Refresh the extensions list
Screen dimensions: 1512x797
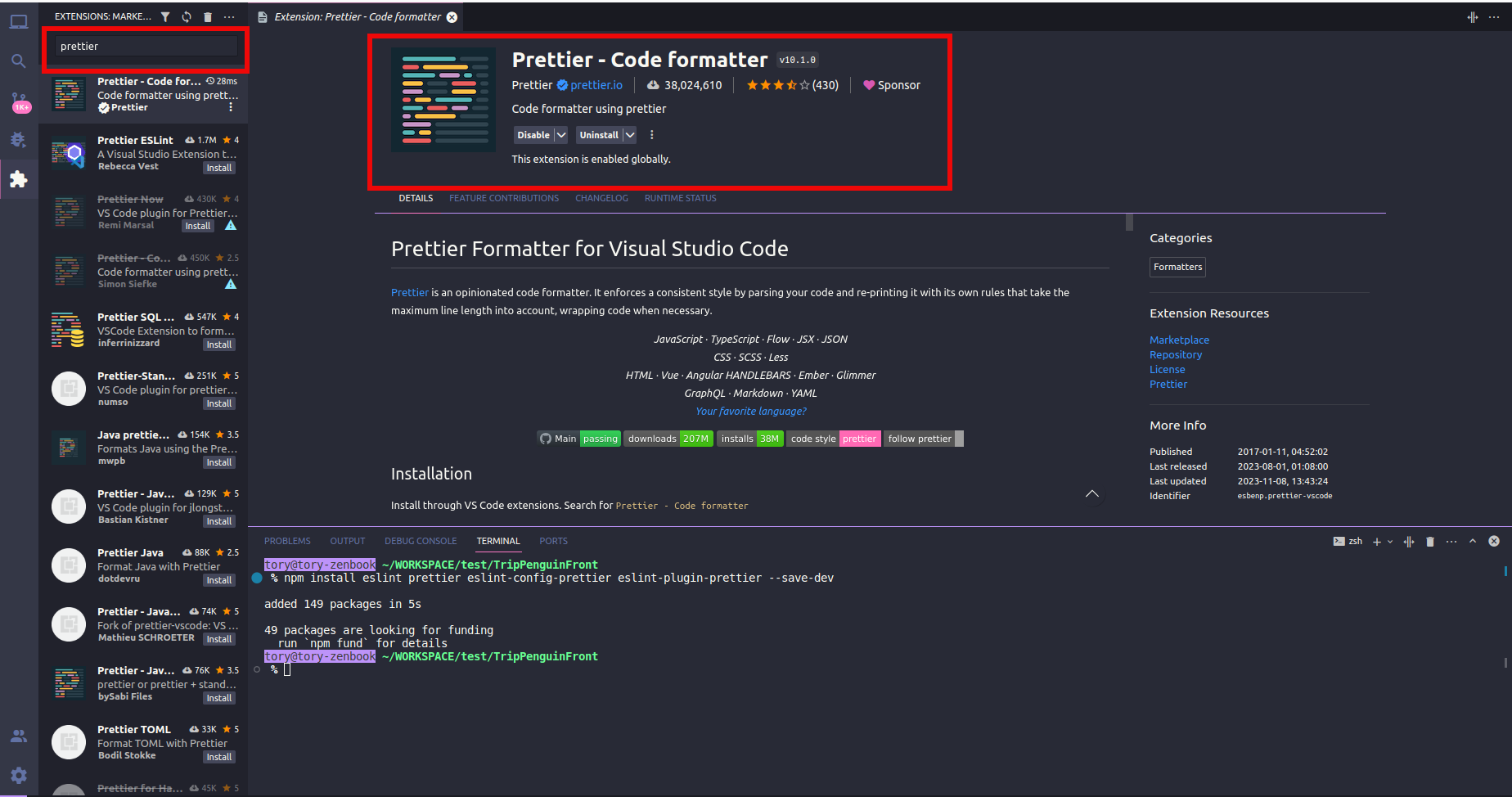(187, 16)
